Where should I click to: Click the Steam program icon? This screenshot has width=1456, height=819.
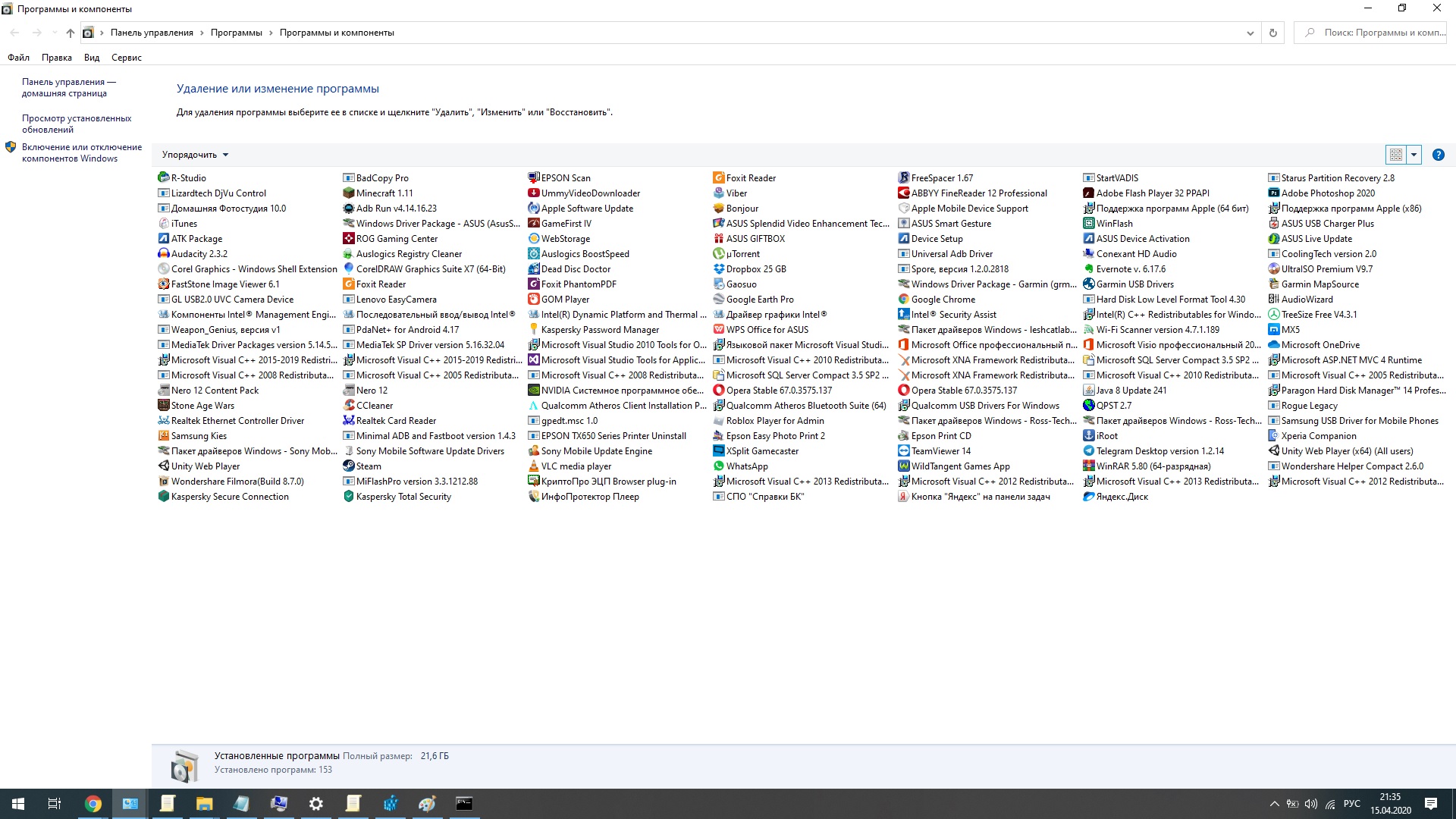348,466
